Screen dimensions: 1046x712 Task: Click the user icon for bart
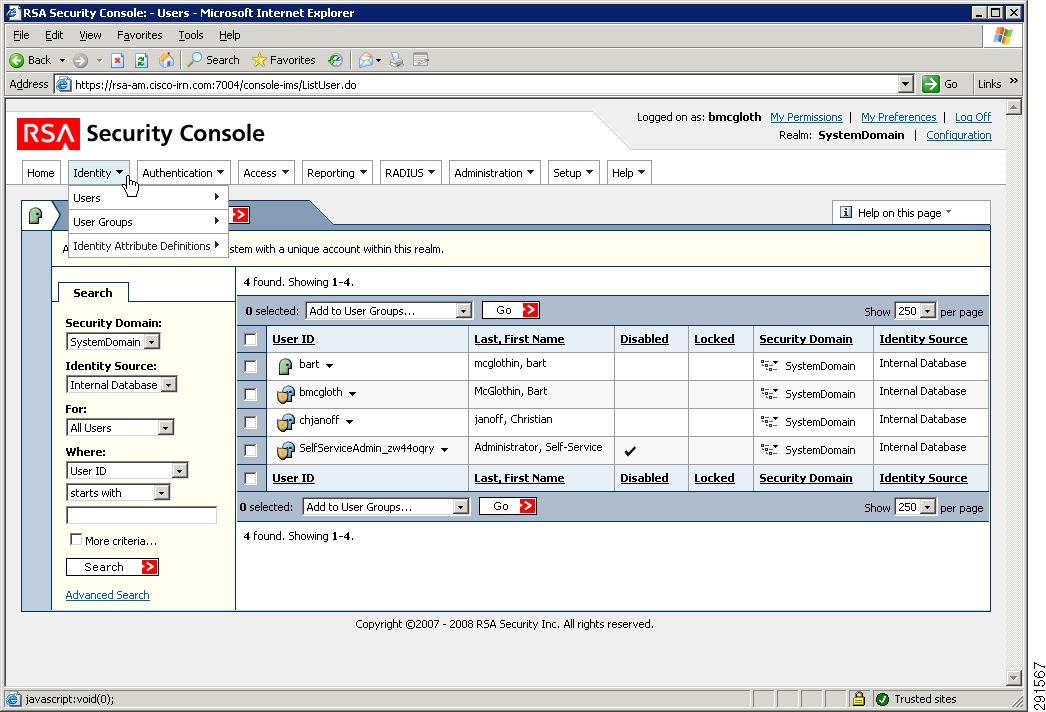(x=286, y=366)
